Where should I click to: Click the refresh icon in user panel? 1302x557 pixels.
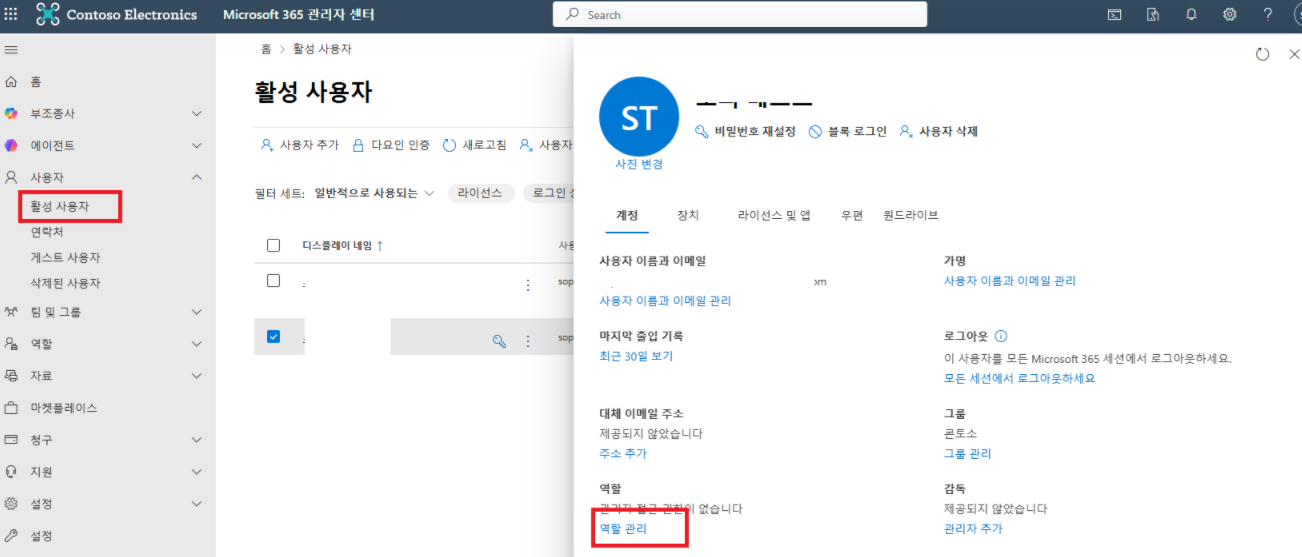pyautogui.click(x=1262, y=55)
